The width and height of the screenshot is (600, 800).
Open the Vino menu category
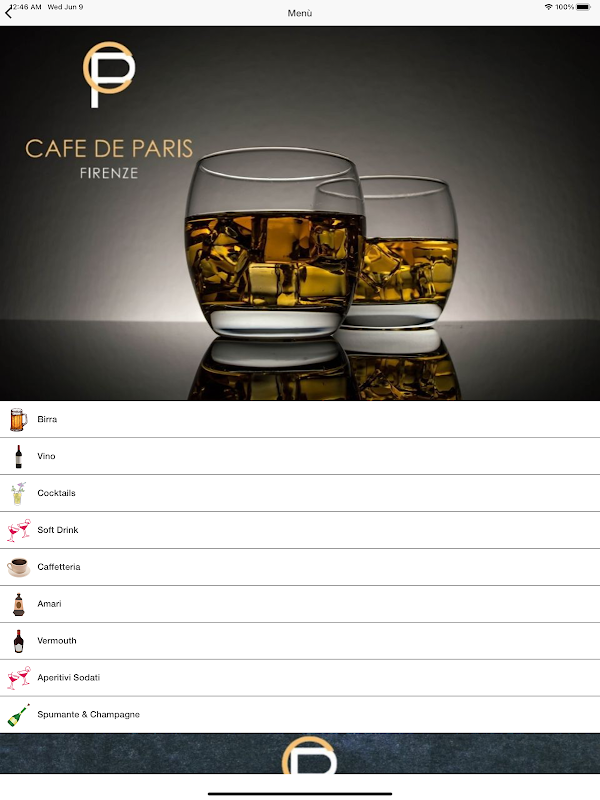pyautogui.click(x=300, y=456)
